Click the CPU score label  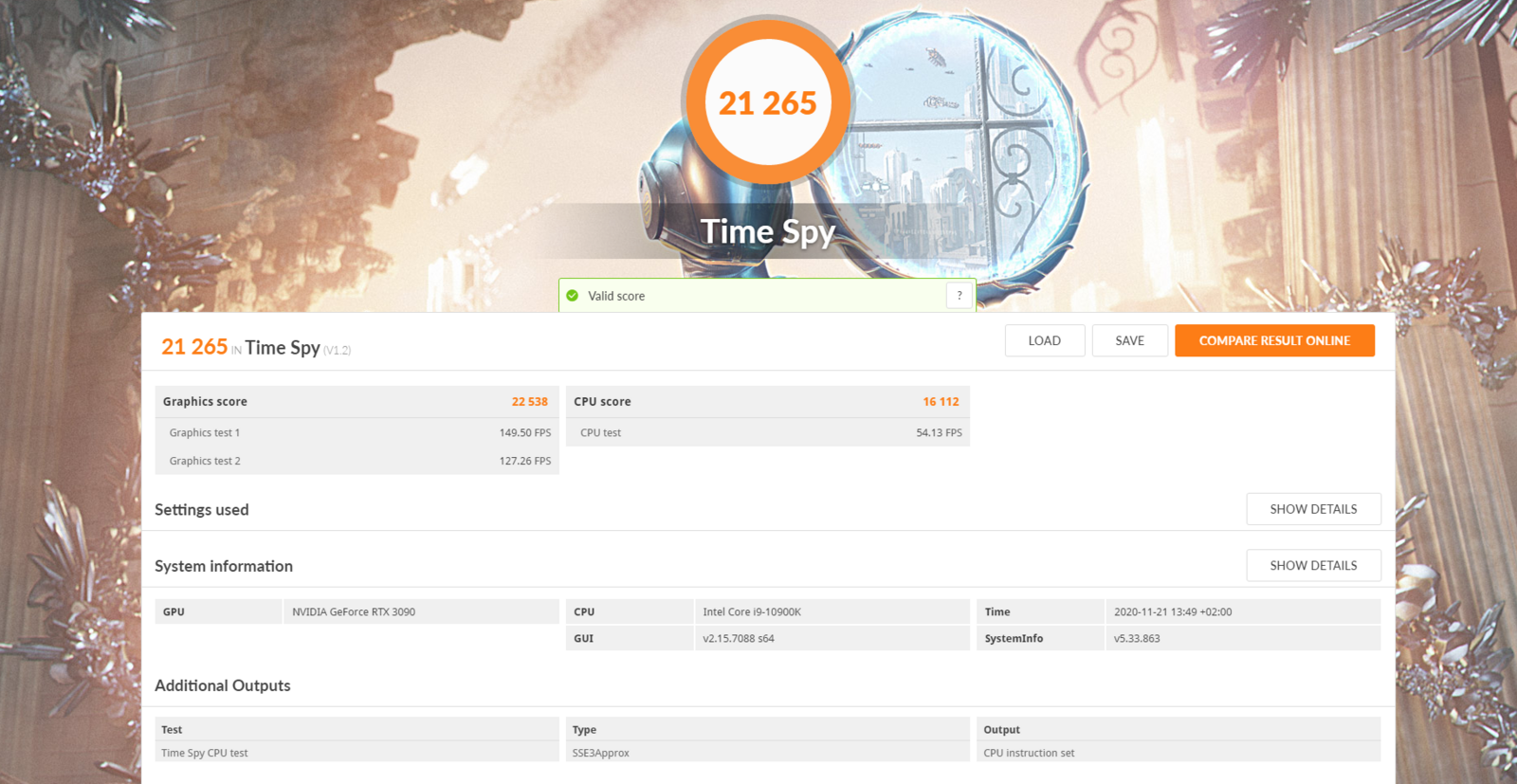(602, 402)
